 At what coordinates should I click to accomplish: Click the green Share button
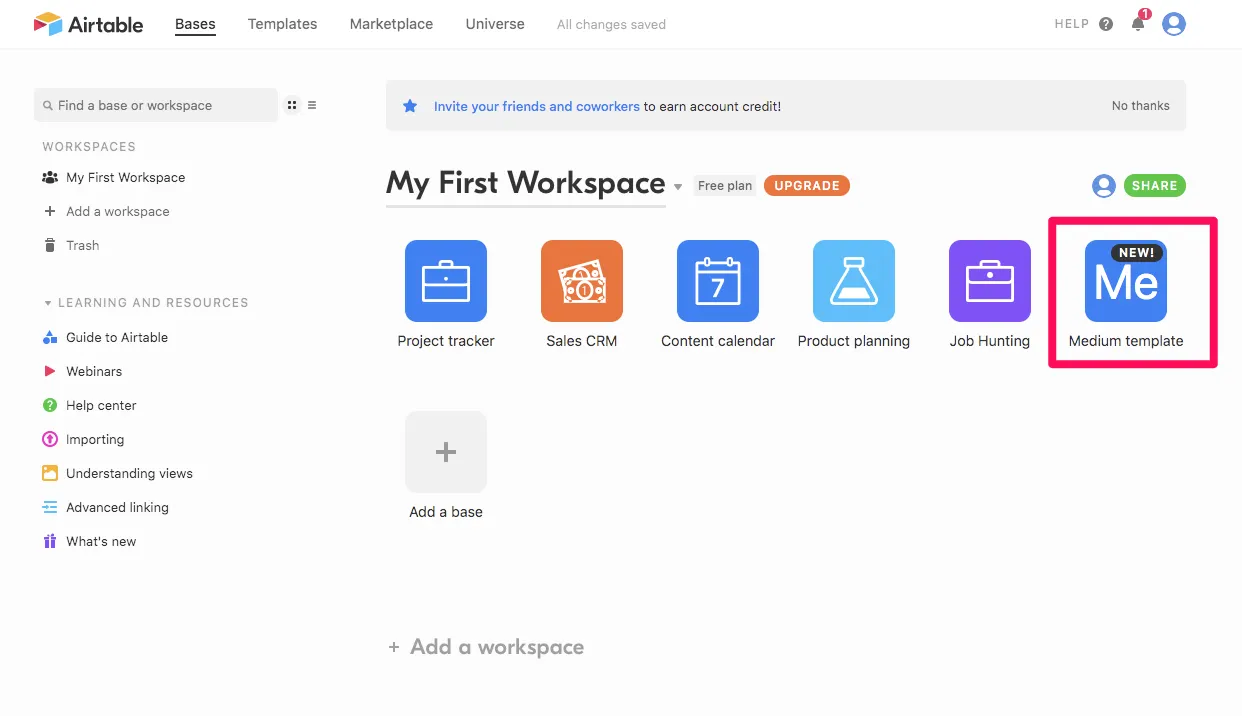[1155, 186]
